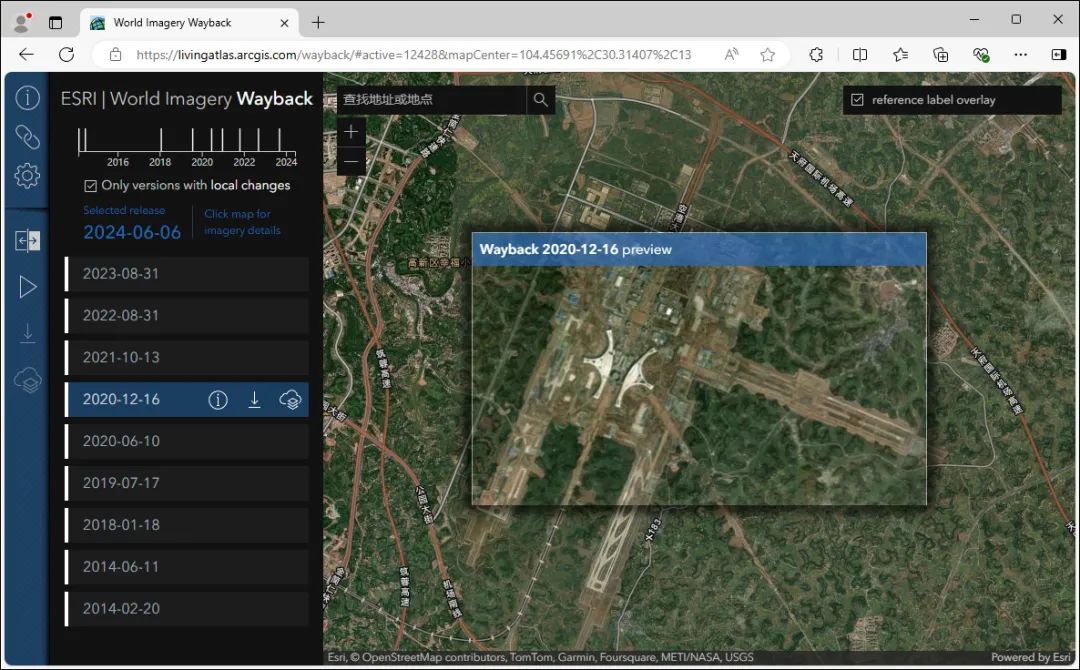The height and width of the screenshot is (670, 1080).
Task: Open imagery details for the 2020-12-16 release
Action: tap(218, 399)
